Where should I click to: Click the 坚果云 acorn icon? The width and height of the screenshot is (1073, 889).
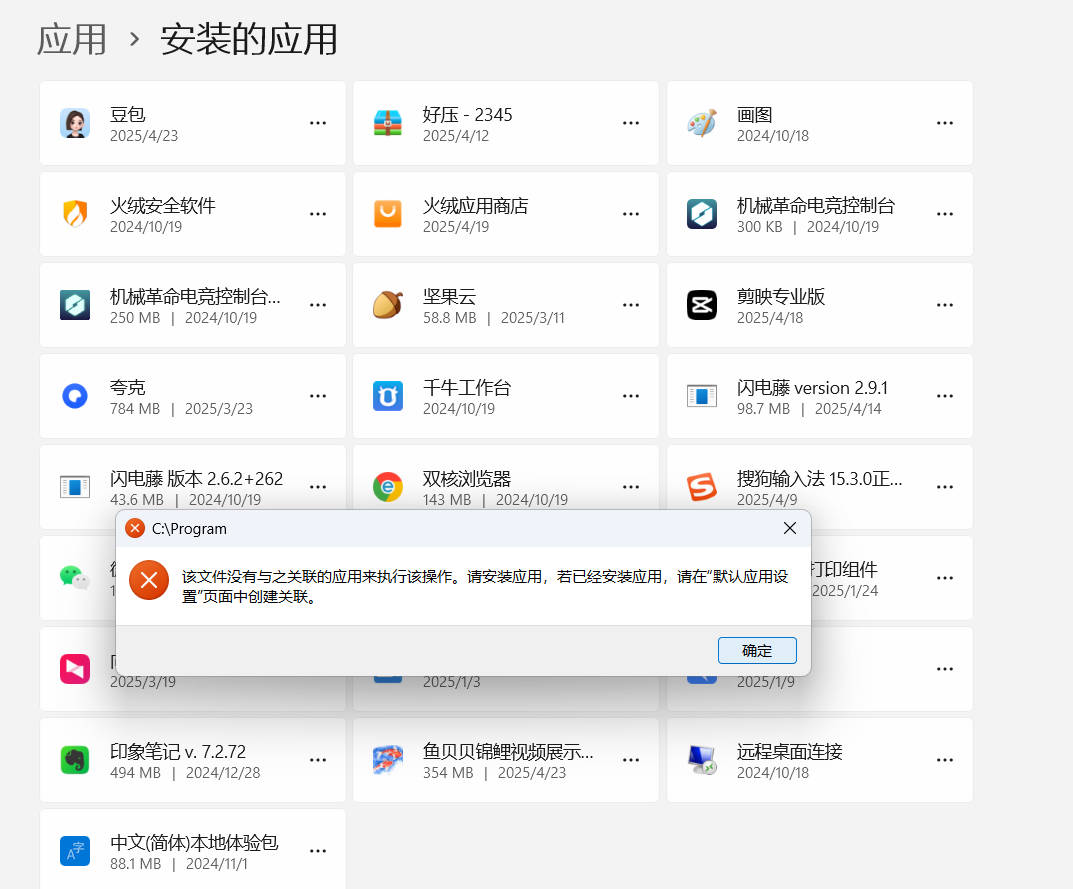pyautogui.click(x=387, y=305)
